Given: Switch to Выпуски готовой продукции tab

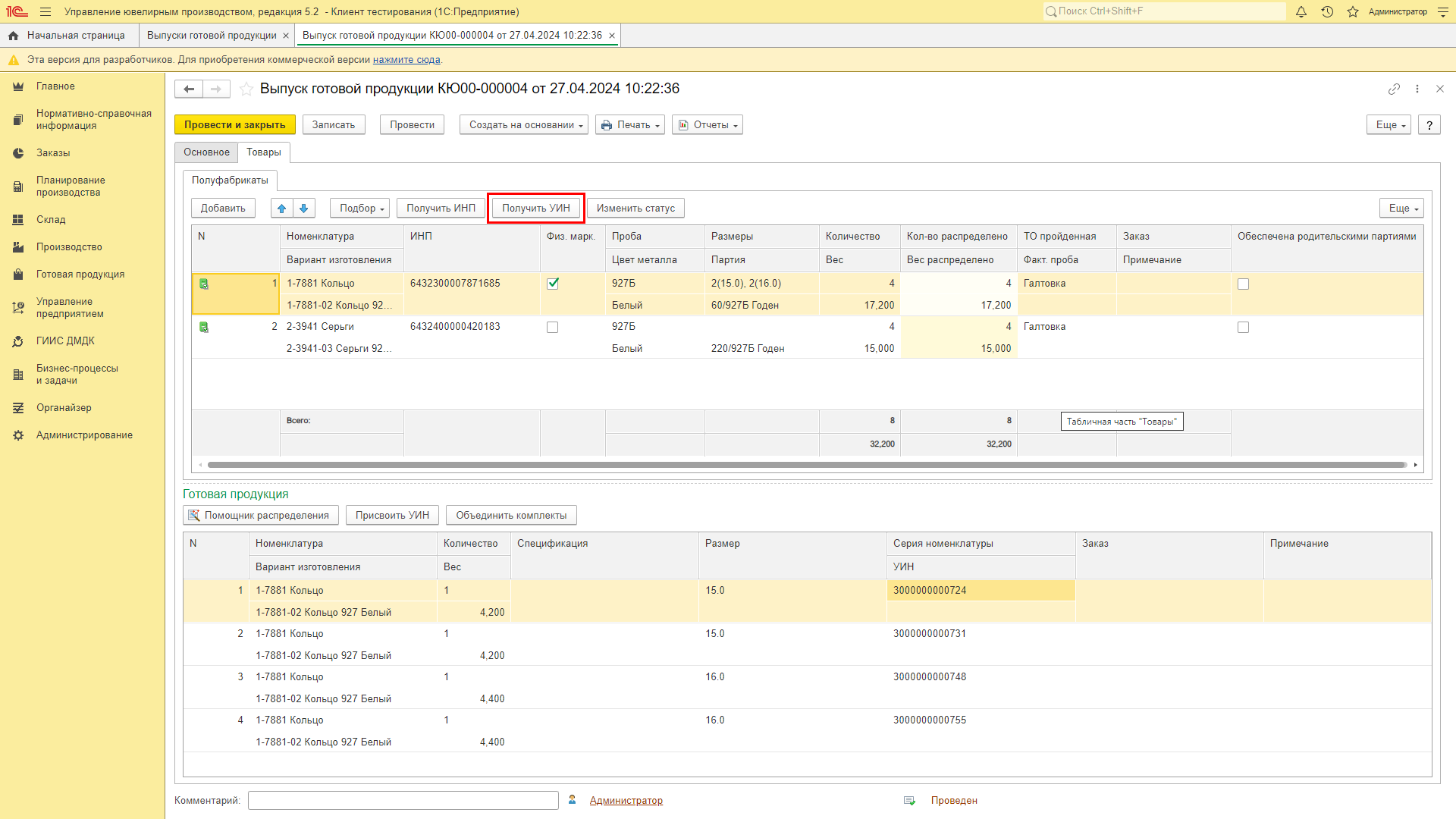Looking at the screenshot, I should coord(212,36).
